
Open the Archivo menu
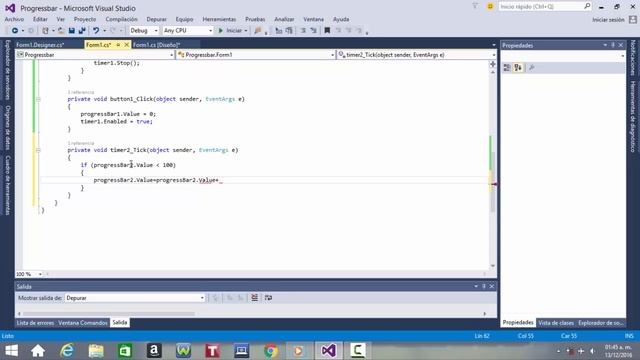point(14,19)
